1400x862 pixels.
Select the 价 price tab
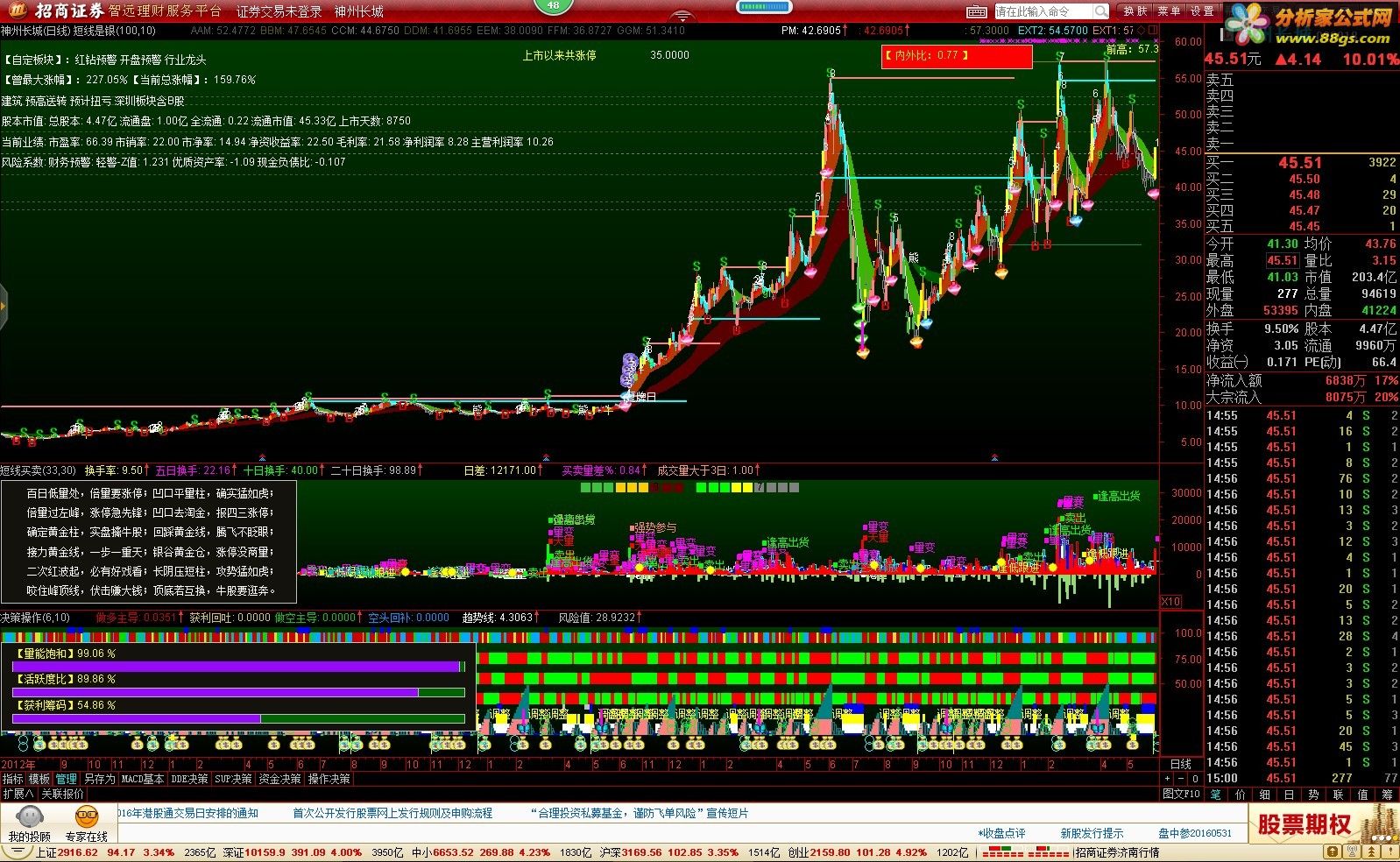click(x=1241, y=795)
